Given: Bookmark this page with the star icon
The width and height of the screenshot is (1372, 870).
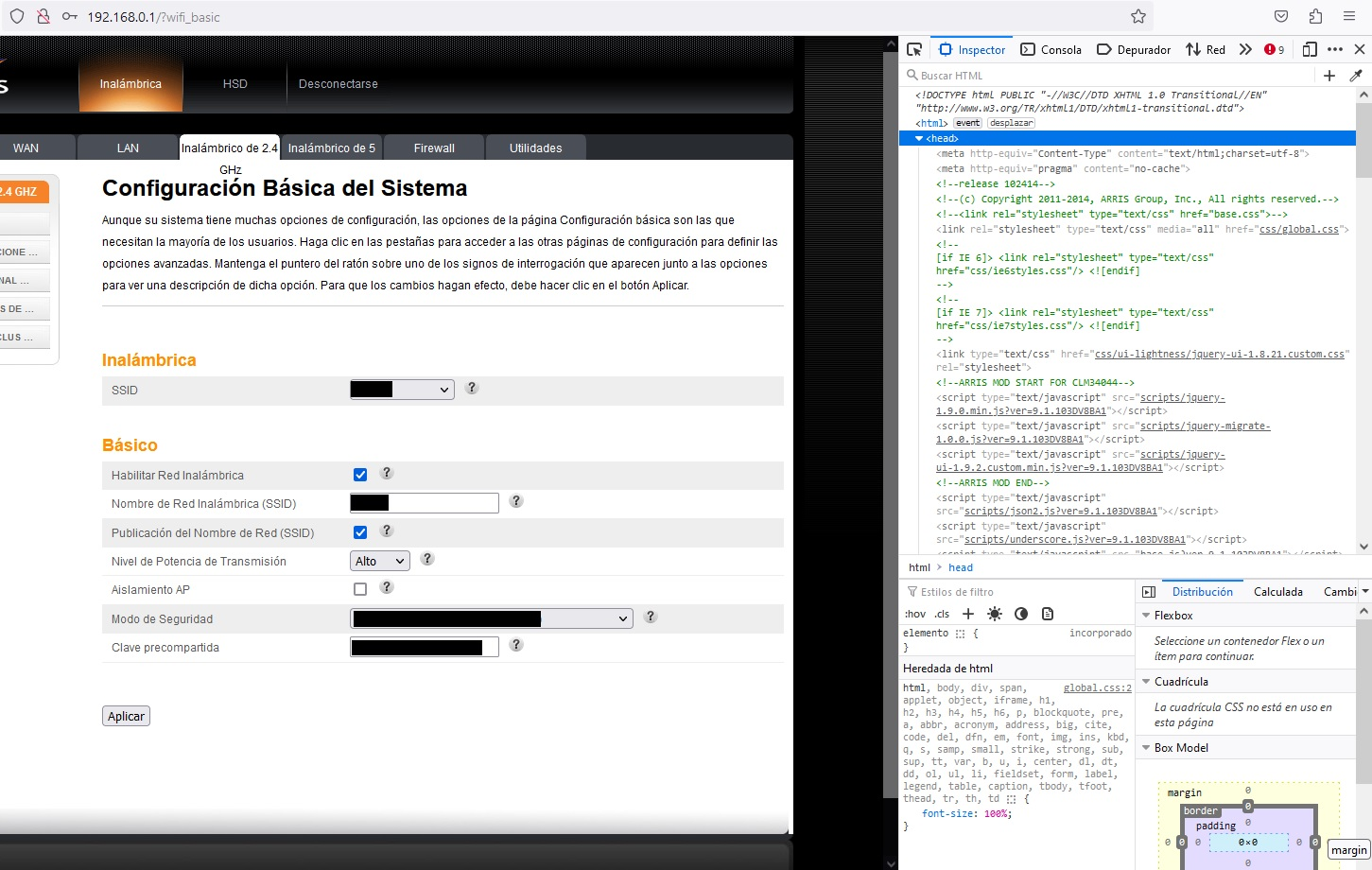Looking at the screenshot, I should 1138,16.
